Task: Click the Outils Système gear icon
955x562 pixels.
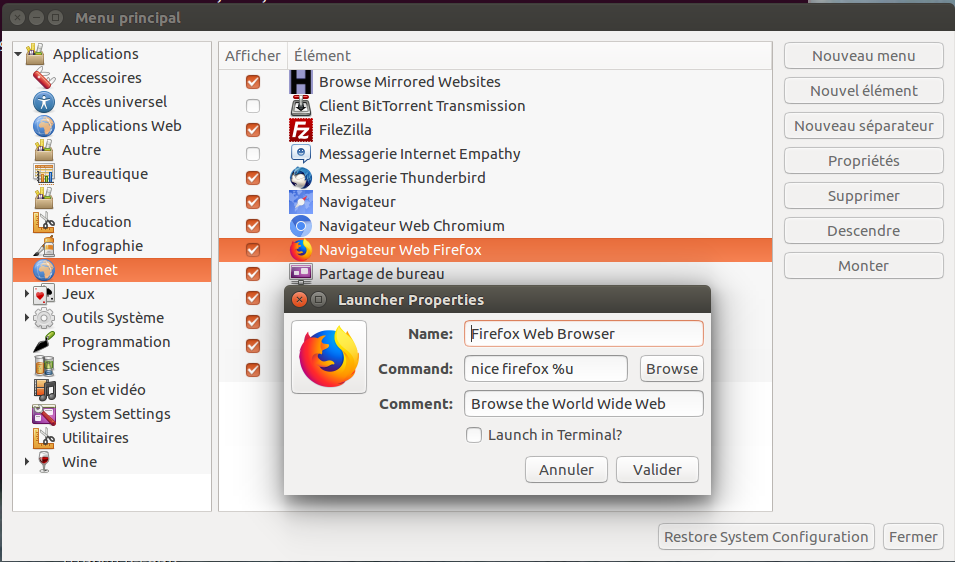Action: (44, 318)
